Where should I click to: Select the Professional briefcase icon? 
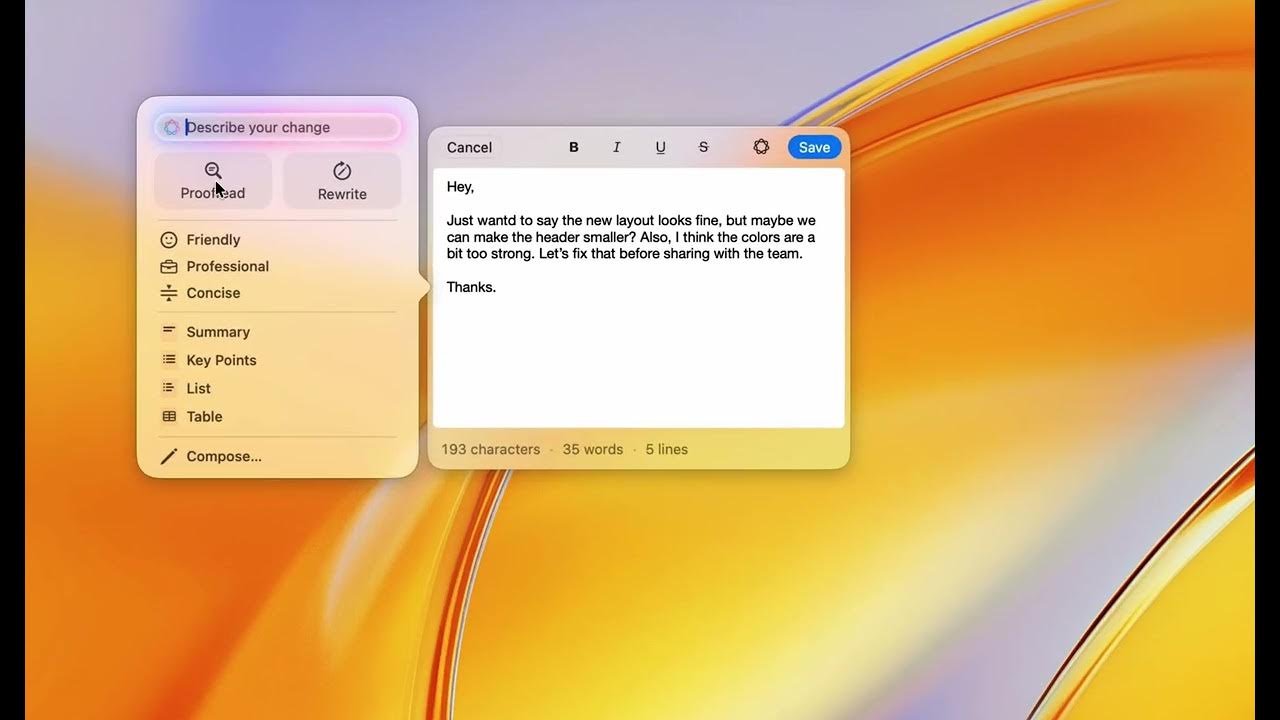pos(168,266)
